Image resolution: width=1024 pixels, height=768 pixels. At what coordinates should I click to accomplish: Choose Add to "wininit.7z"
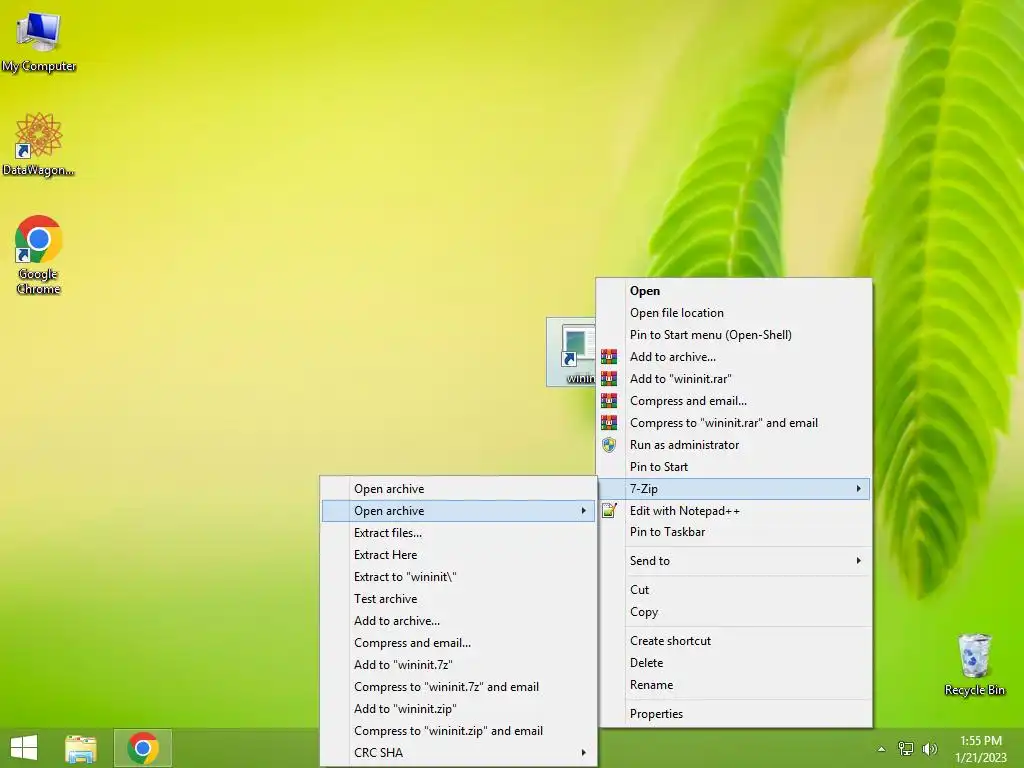click(458, 665)
